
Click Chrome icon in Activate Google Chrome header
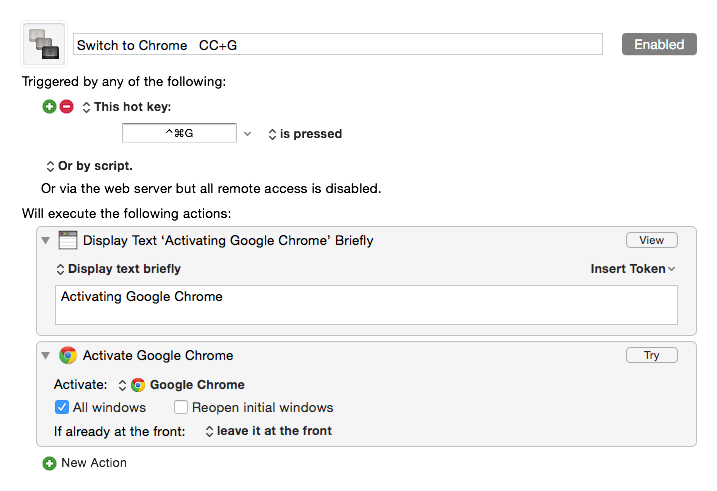pyautogui.click(x=68, y=355)
